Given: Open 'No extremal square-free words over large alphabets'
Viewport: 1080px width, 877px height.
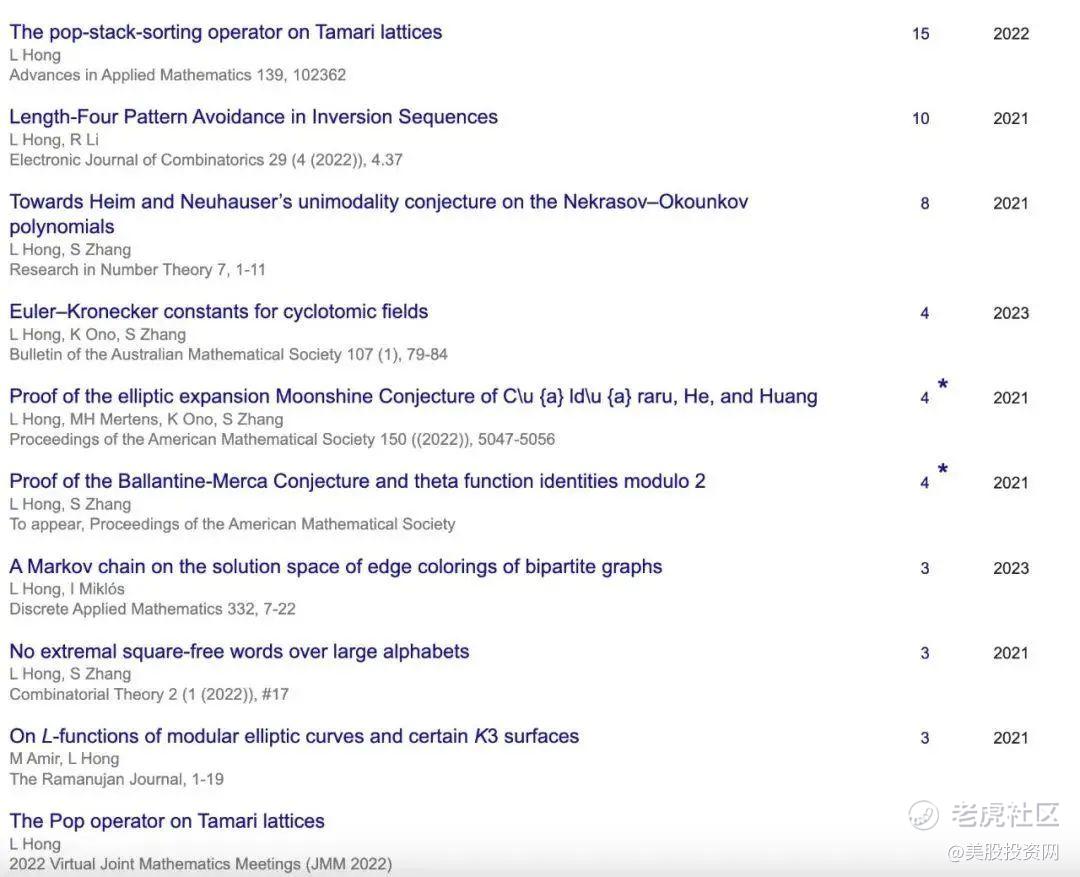Looking at the screenshot, I should pyautogui.click(x=239, y=651).
